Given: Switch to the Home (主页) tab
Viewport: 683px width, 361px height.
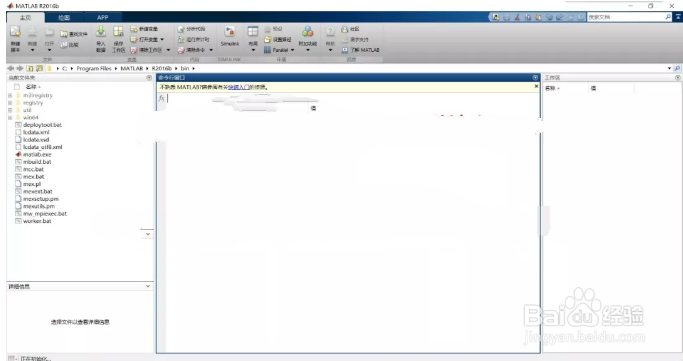Looking at the screenshot, I should click(x=25, y=17).
